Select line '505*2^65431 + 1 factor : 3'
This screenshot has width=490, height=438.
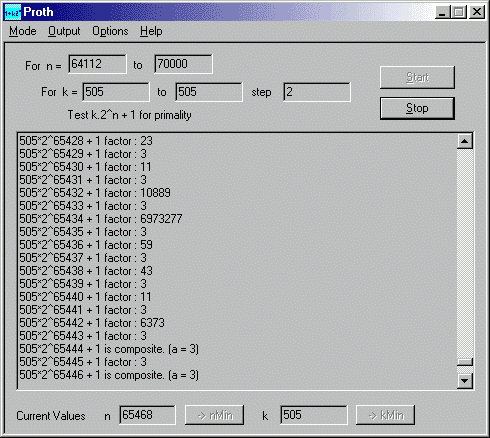[83, 180]
